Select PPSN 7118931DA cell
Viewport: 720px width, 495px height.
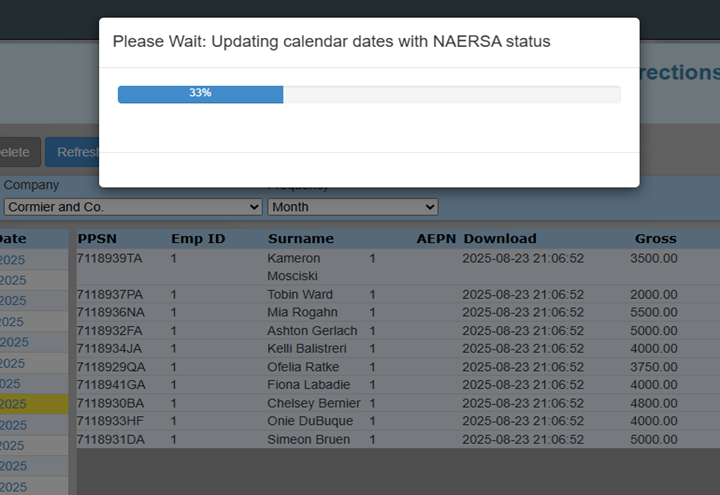[x=110, y=440]
